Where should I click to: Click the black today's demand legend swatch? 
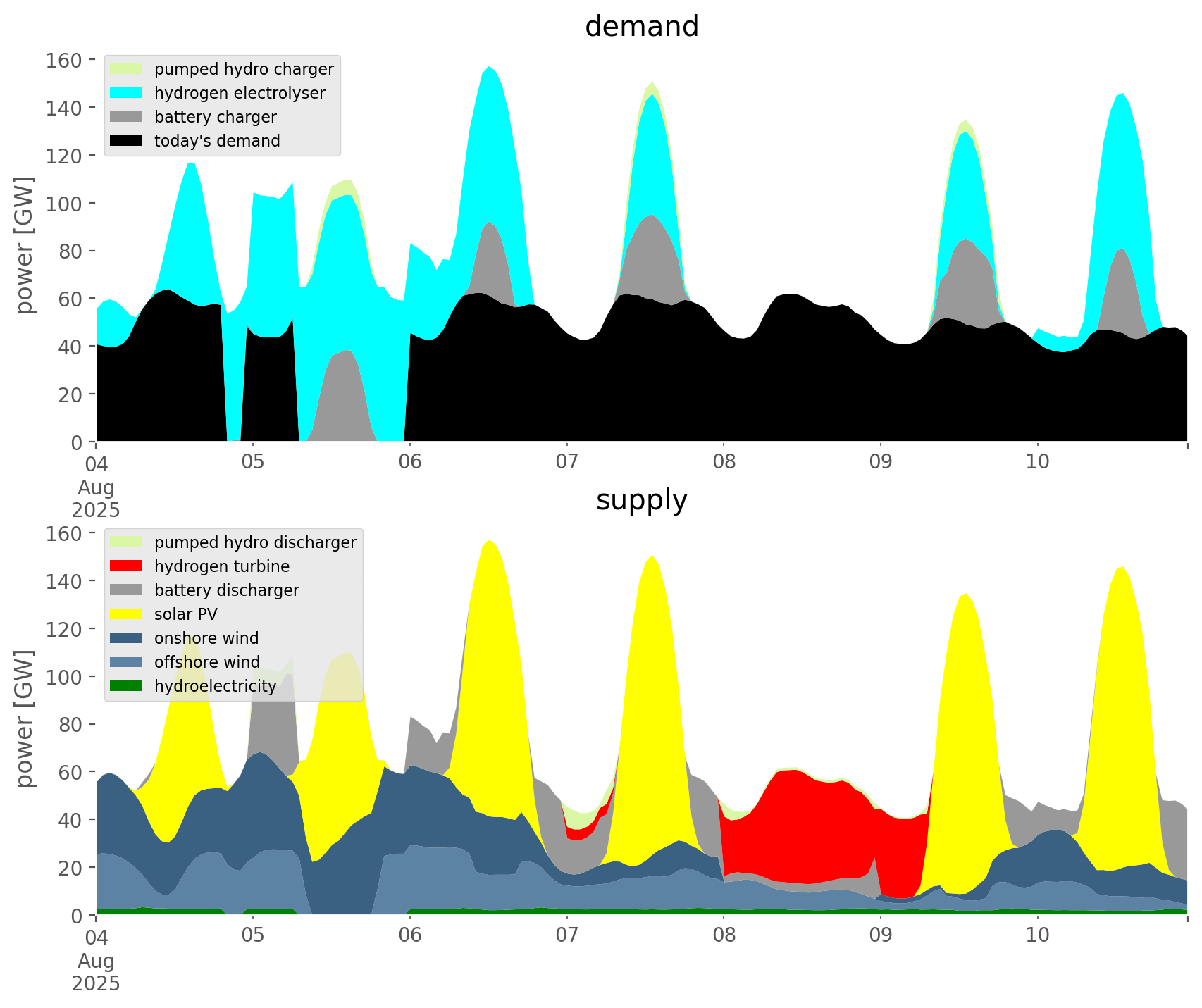tap(127, 141)
